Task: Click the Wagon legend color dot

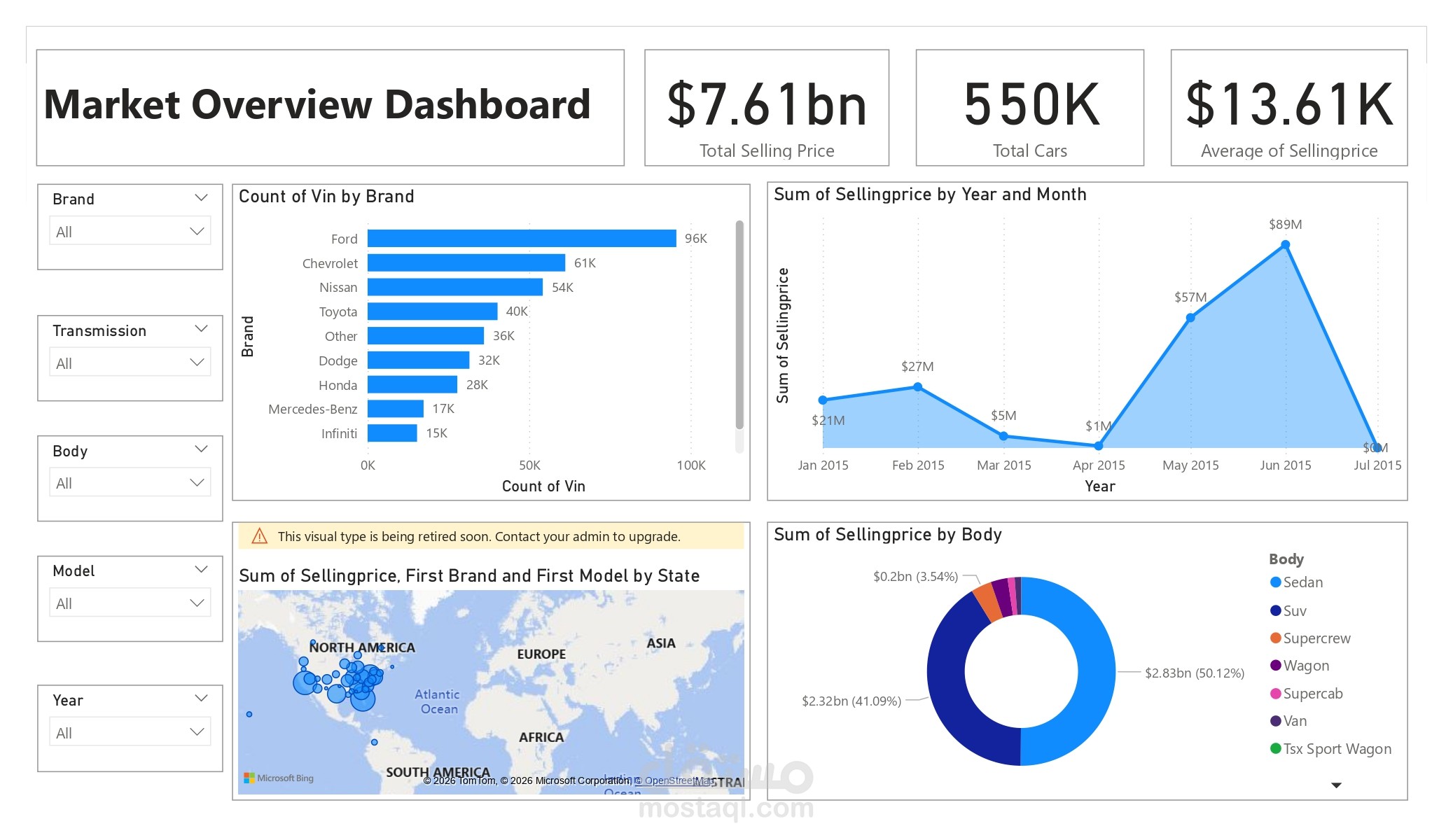Action: [x=1277, y=665]
